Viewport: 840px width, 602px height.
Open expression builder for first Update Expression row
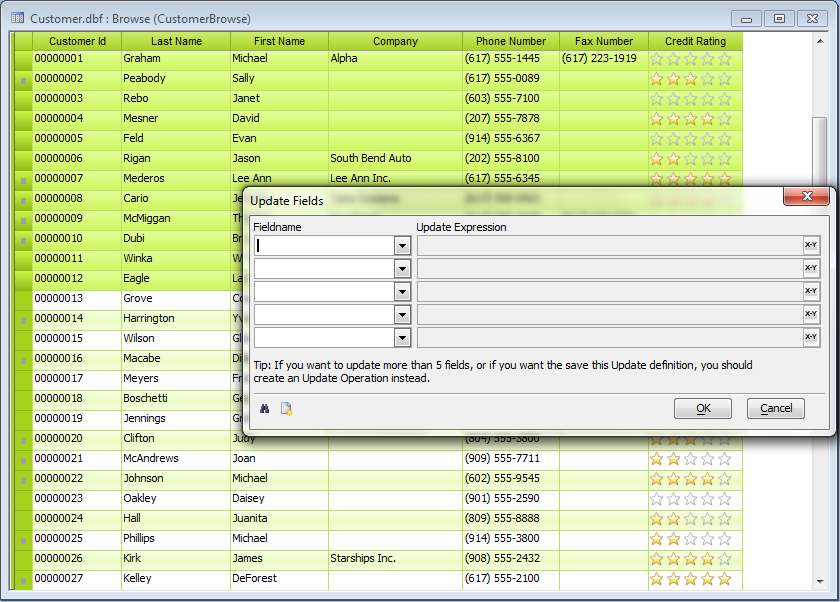point(811,245)
